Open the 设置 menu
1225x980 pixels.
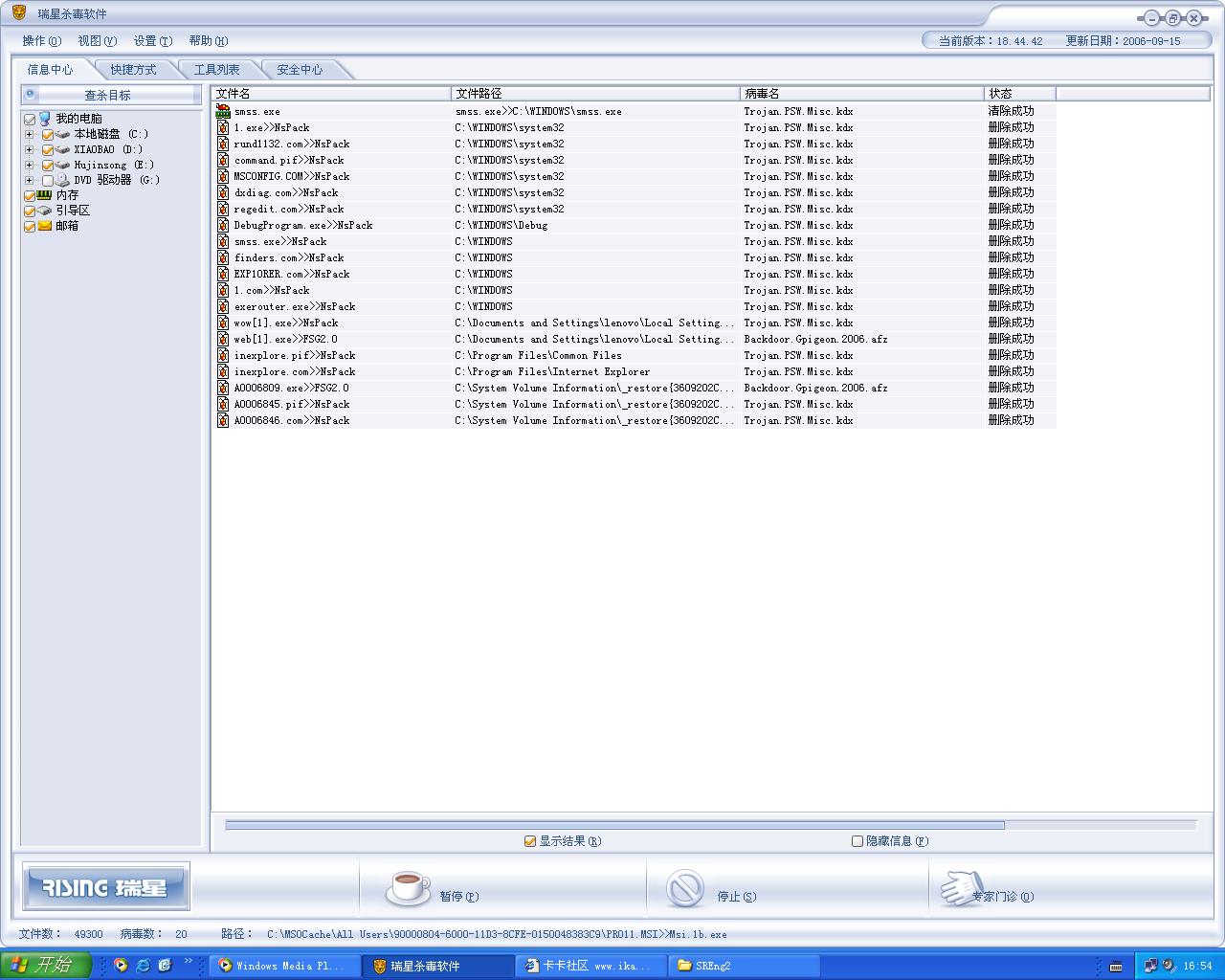coord(153,41)
